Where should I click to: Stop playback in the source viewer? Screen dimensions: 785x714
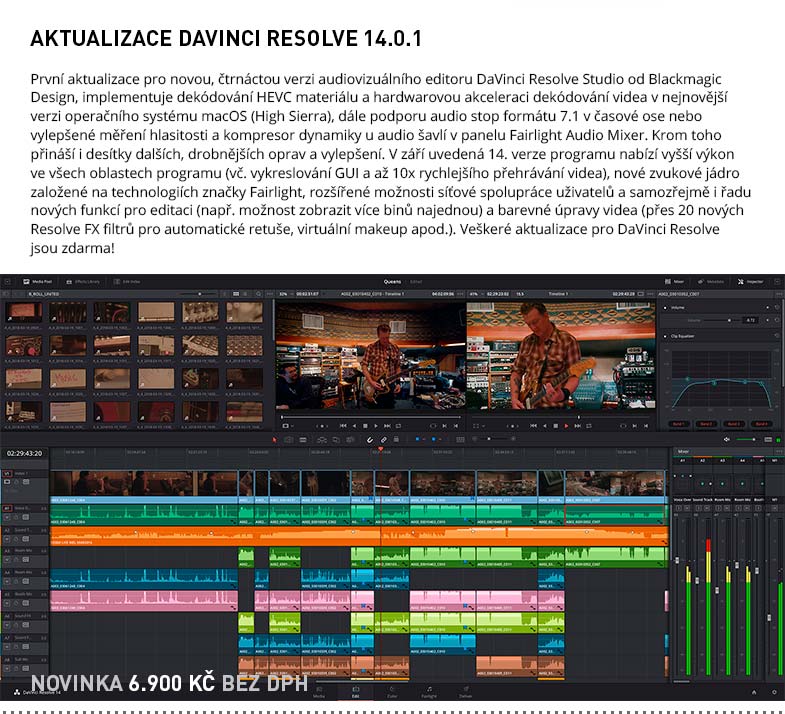point(365,426)
